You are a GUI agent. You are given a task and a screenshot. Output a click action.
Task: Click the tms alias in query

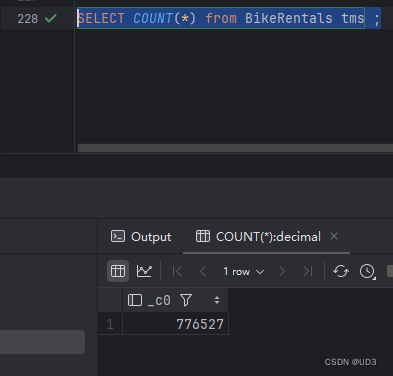tap(353, 18)
